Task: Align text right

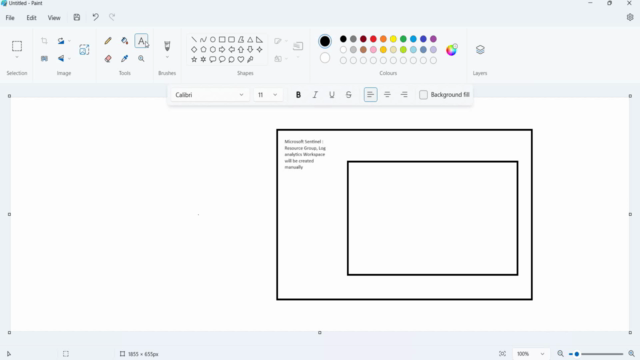Action: [x=404, y=95]
